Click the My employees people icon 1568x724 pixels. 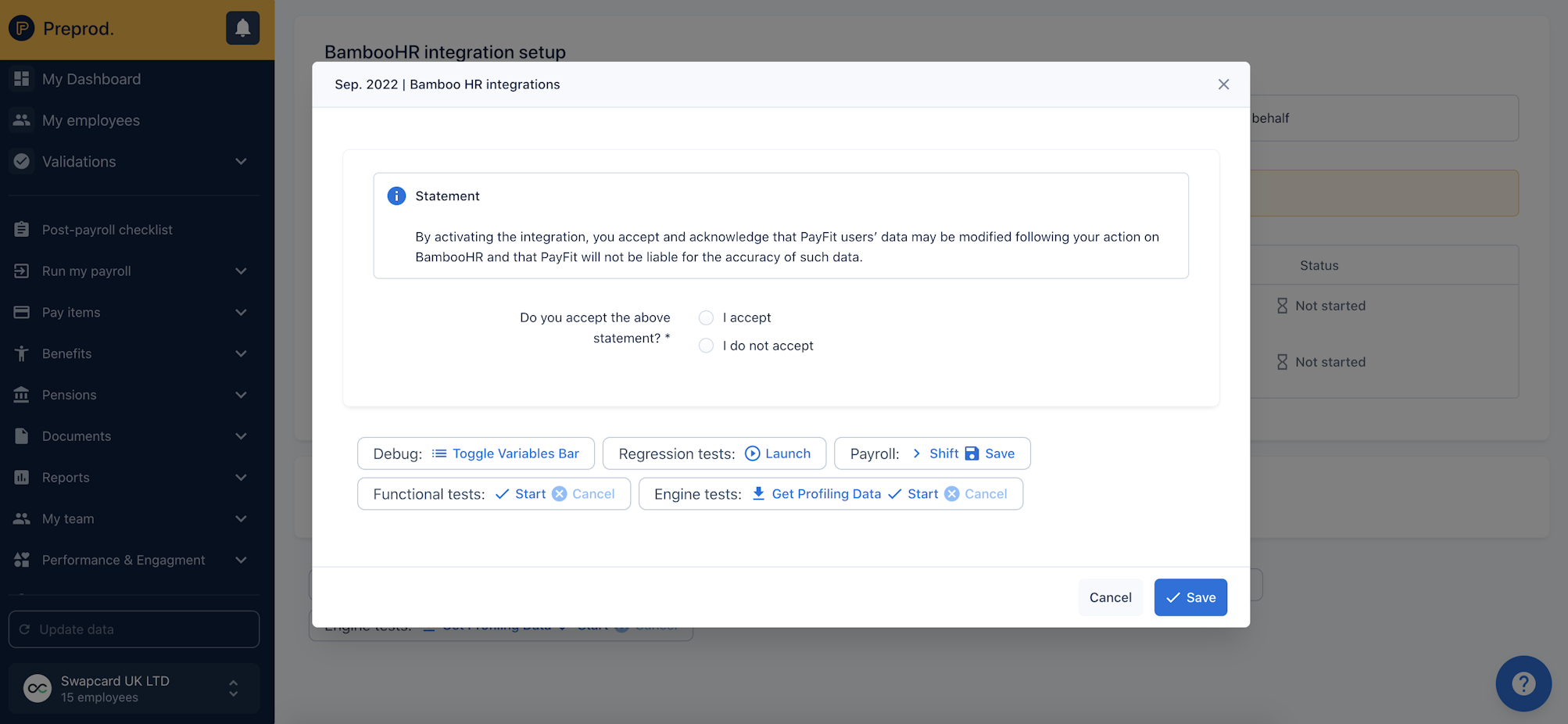[x=22, y=120]
